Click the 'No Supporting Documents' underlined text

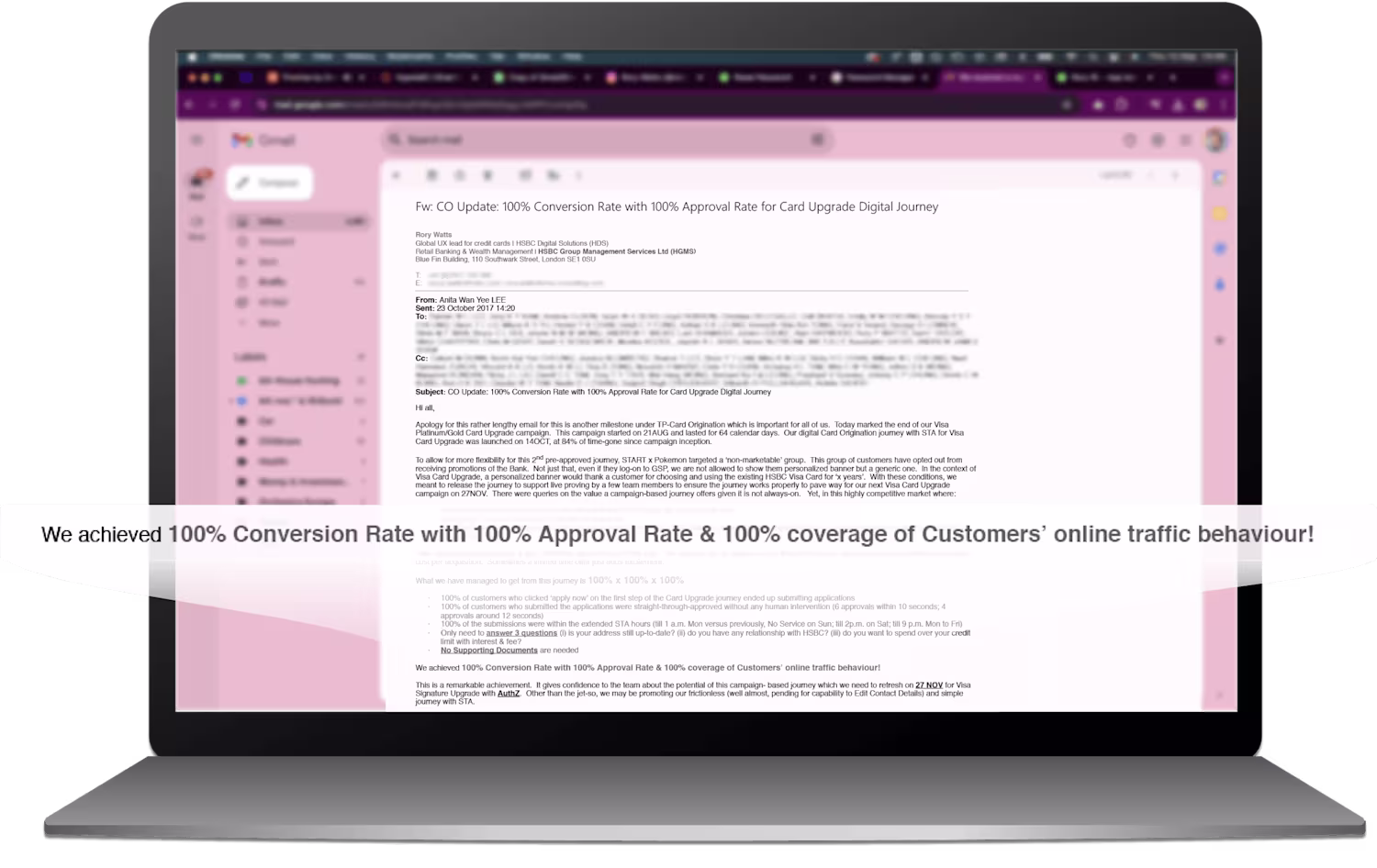click(489, 651)
